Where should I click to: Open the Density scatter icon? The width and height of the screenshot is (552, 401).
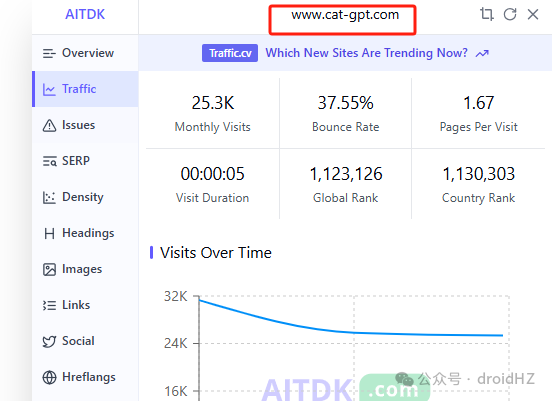[49, 197]
